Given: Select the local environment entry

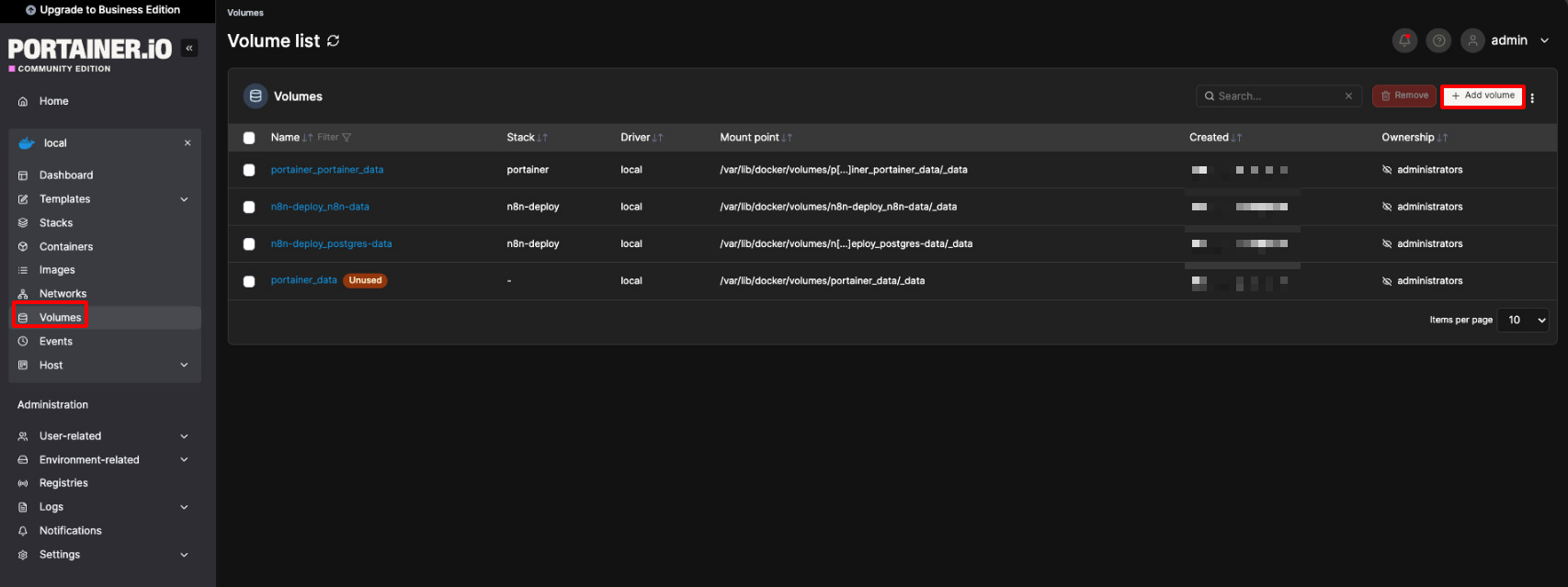Looking at the screenshot, I should (x=105, y=143).
